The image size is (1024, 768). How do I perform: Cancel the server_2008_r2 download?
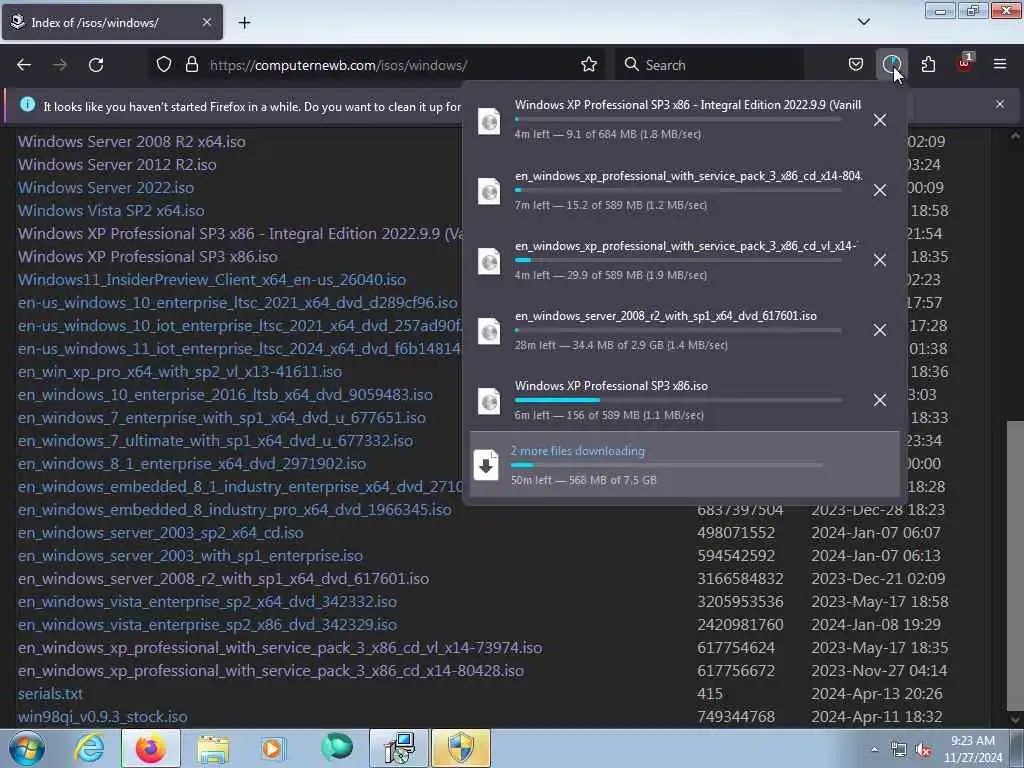pos(880,330)
